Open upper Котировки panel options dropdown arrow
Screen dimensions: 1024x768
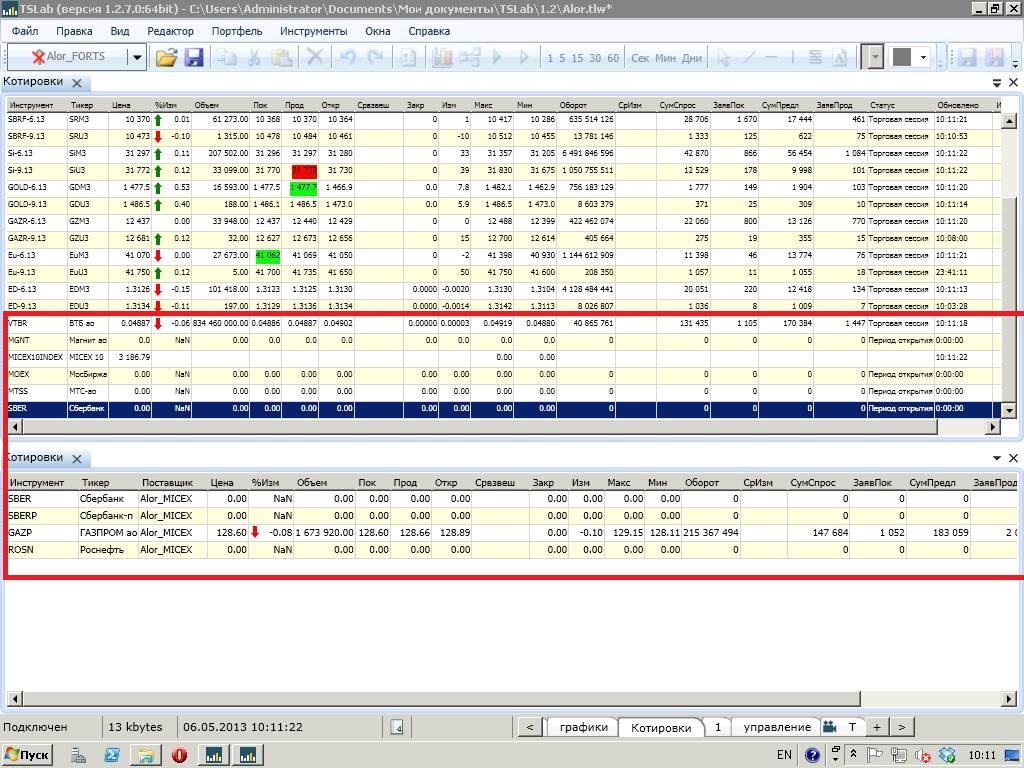coord(997,83)
